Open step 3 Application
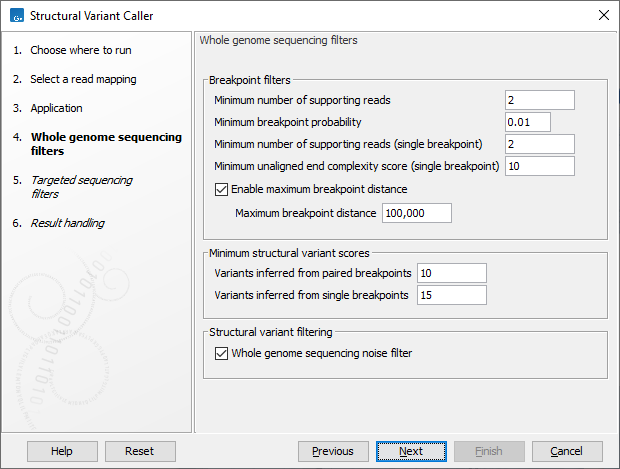 pos(56,108)
